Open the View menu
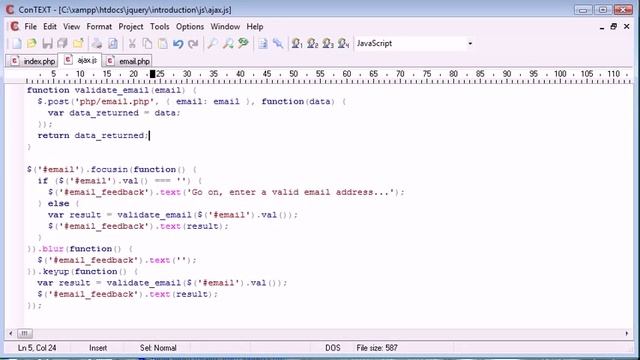 coord(71,27)
